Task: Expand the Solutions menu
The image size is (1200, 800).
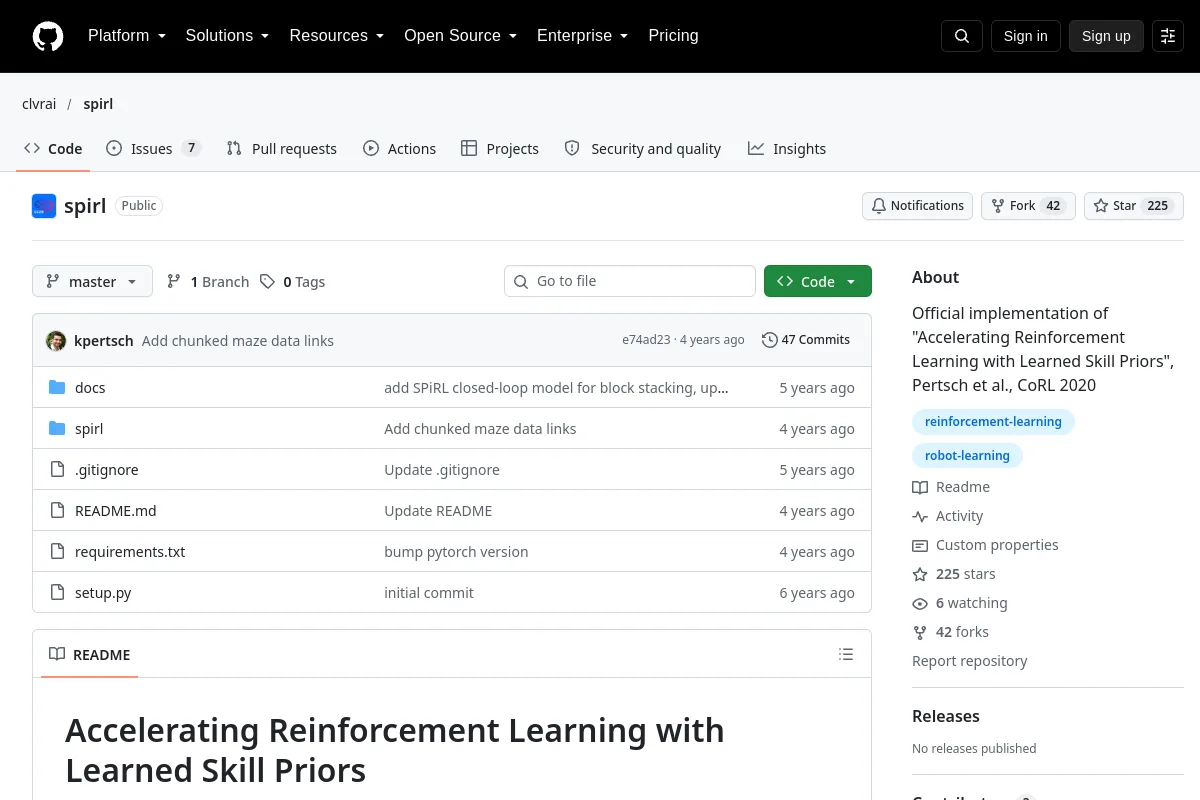Action: pos(227,36)
